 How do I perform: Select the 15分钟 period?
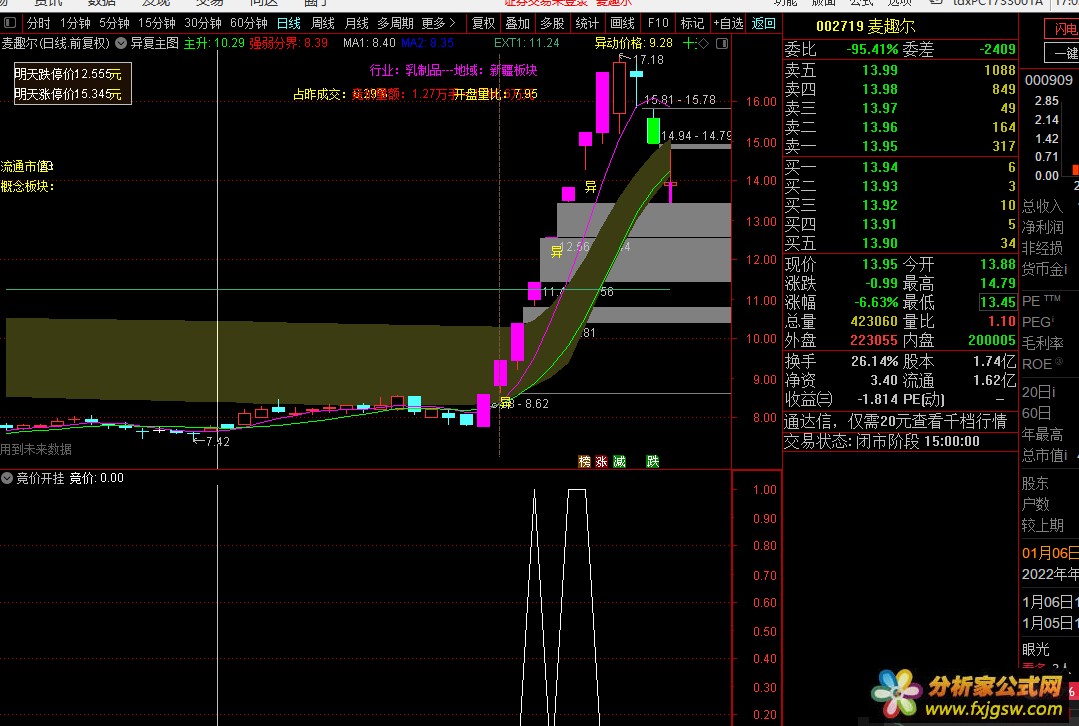[x=157, y=23]
